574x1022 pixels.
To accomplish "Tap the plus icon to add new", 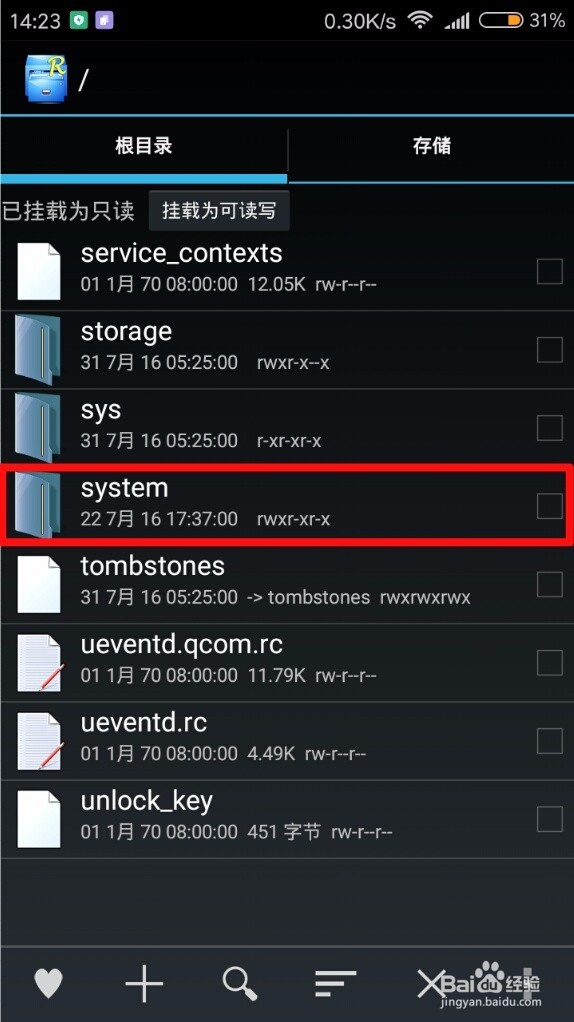I will (144, 982).
